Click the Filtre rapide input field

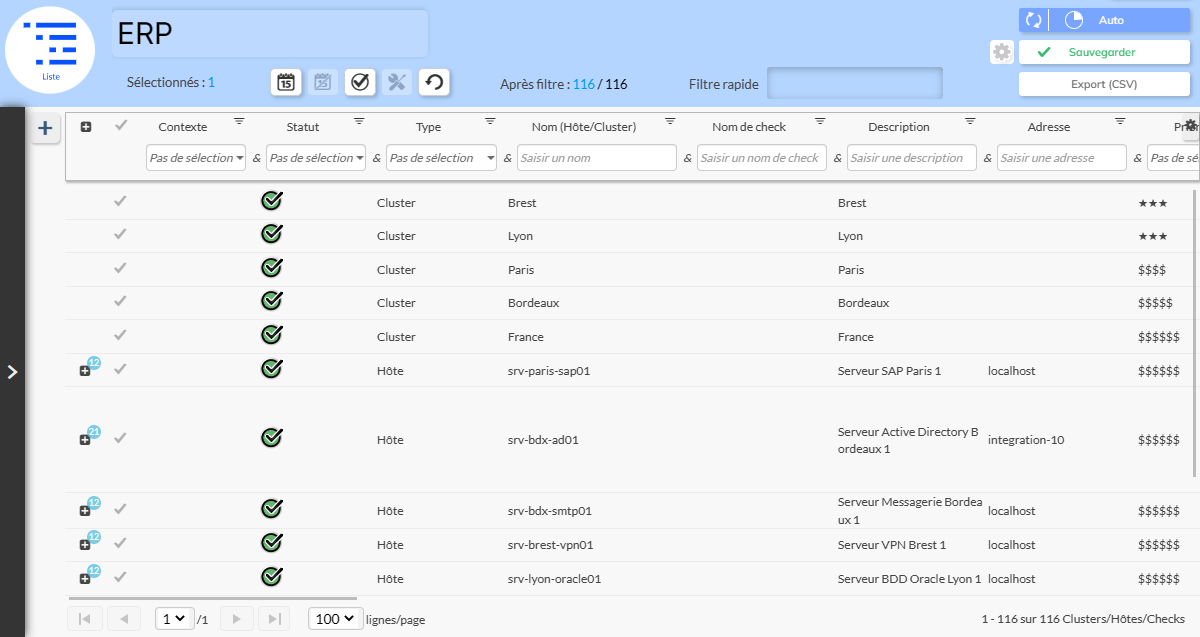pos(854,84)
